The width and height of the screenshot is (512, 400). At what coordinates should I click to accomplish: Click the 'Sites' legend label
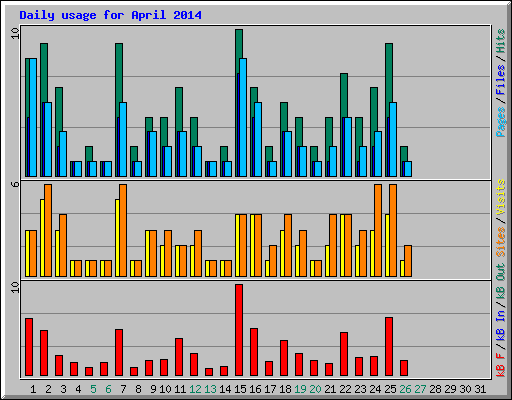pyautogui.click(x=500, y=242)
